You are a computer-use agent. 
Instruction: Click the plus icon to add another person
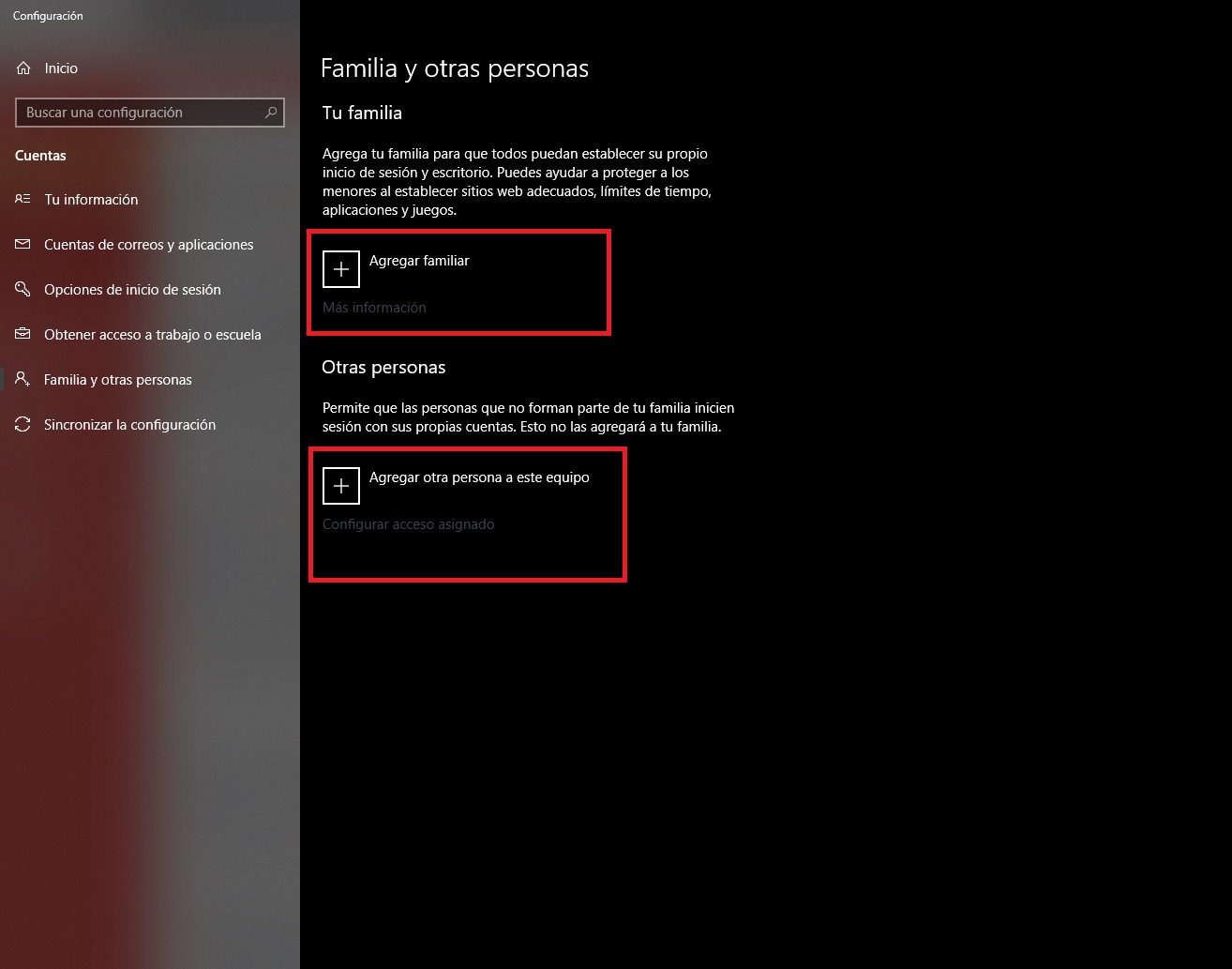point(341,486)
